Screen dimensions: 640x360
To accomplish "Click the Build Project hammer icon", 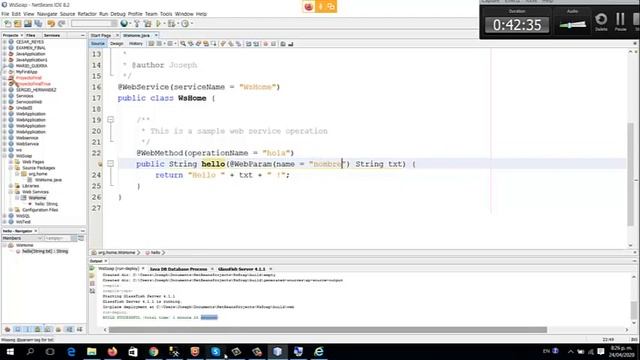I will click(137, 24).
